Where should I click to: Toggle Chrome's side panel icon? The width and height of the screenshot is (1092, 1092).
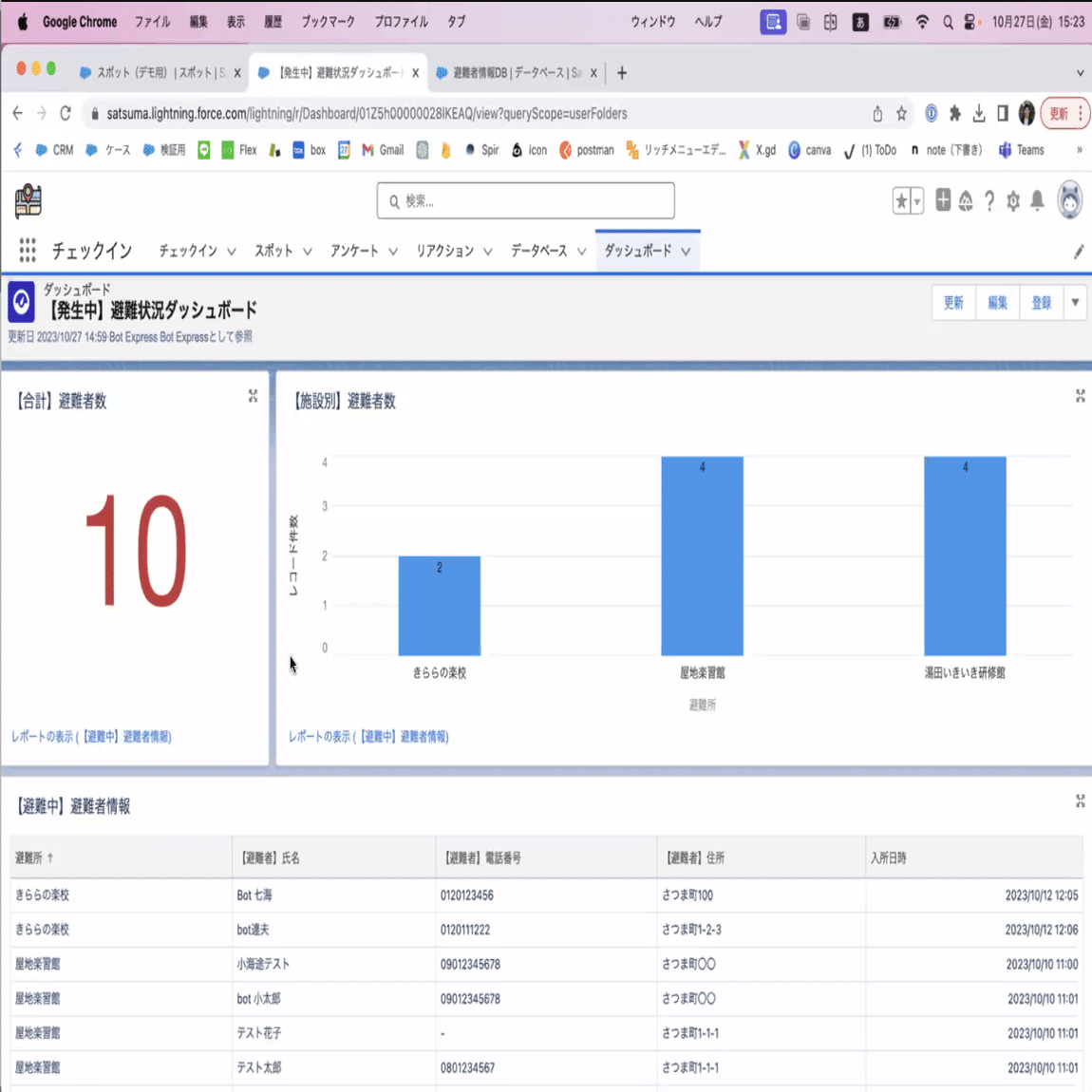1003,114
